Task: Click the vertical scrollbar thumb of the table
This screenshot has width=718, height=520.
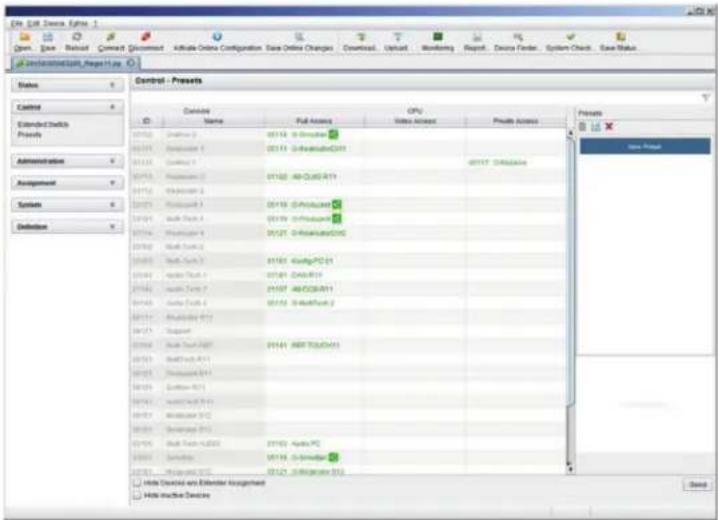Action: point(570,270)
